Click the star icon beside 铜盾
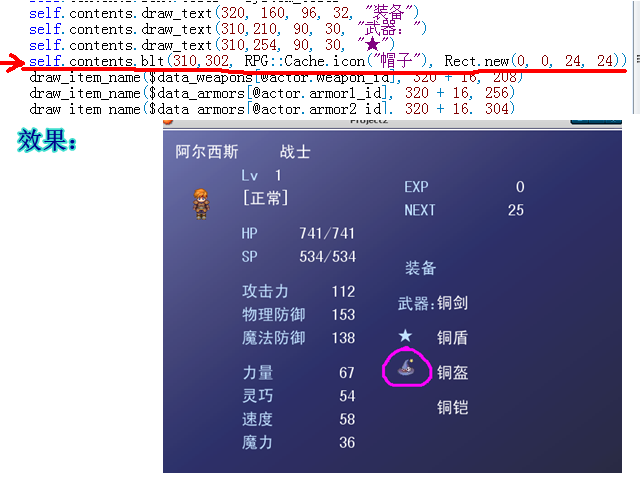 405,336
